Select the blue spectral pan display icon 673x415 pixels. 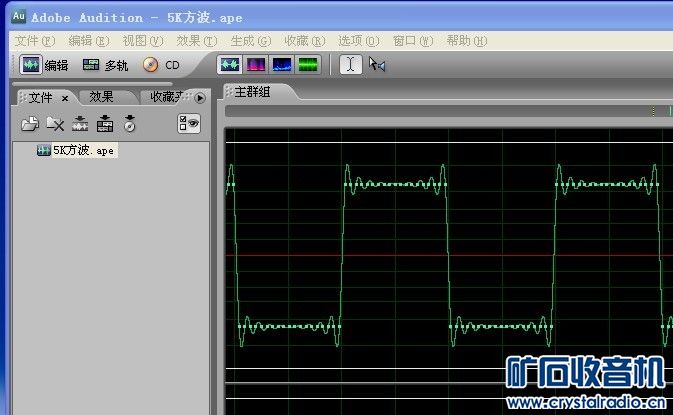(282, 65)
